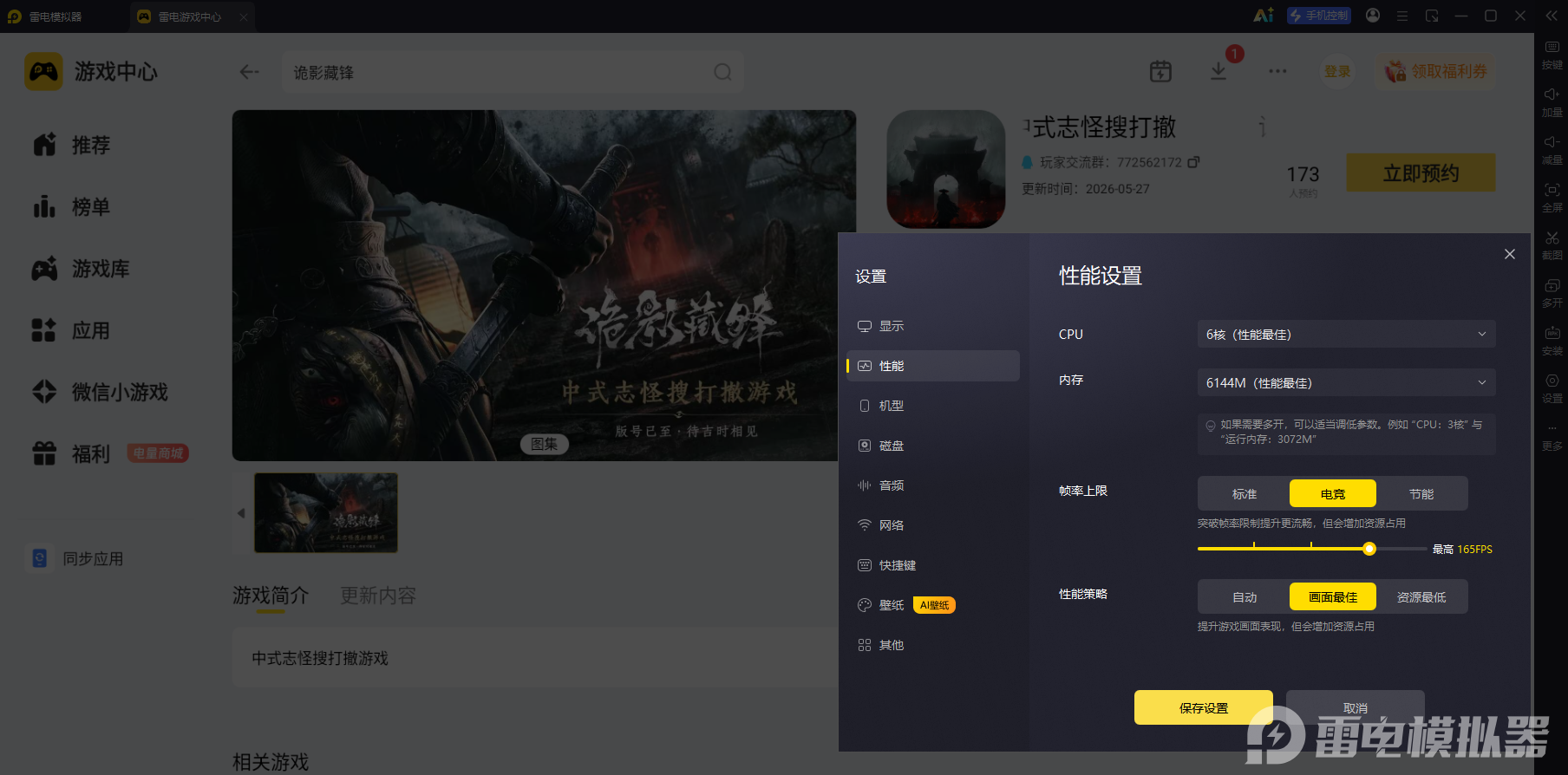Screen dimensions: 1568x775
Task: Set frame rate limit to 节能
Action: (x=1421, y=493)
